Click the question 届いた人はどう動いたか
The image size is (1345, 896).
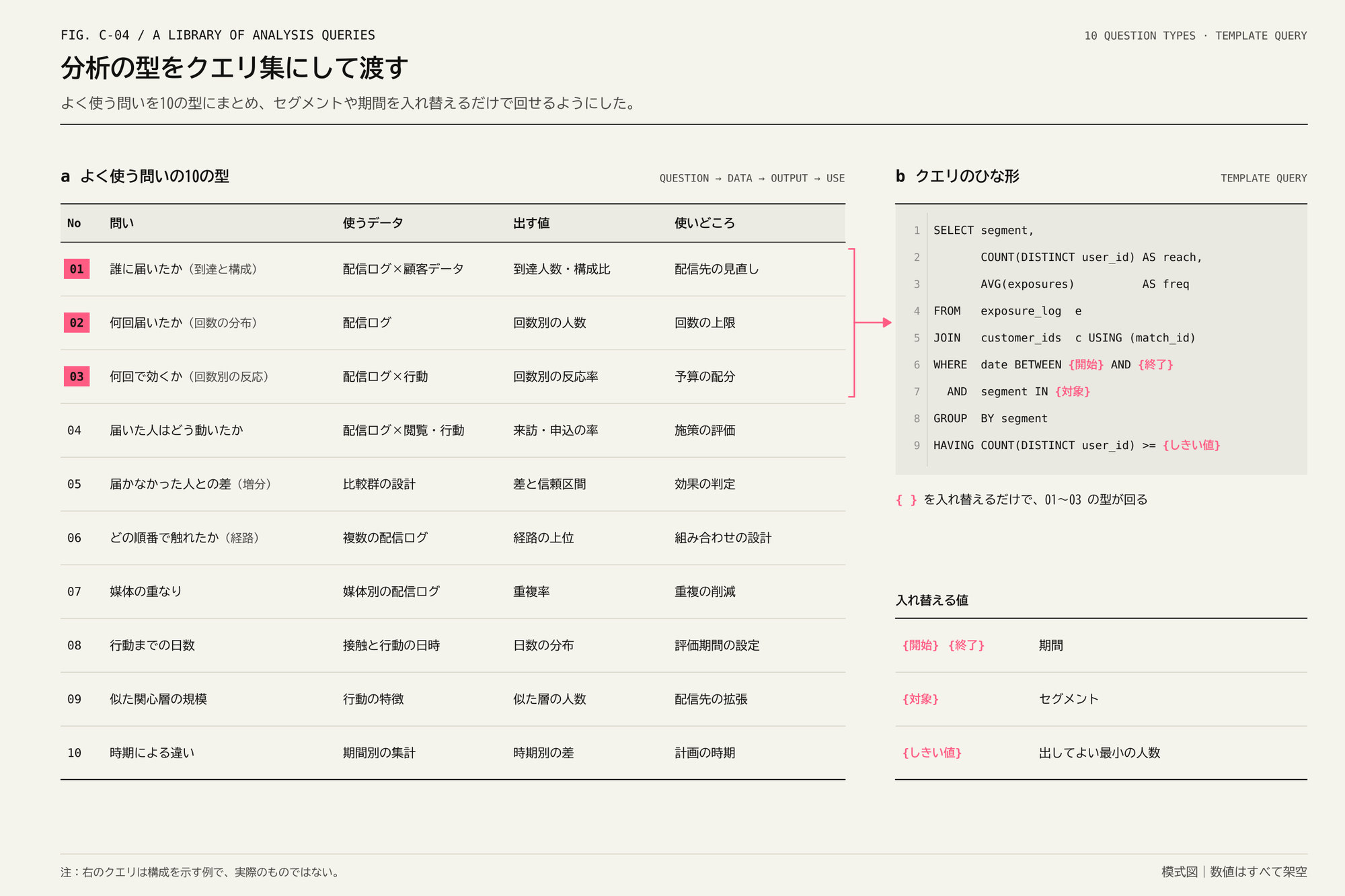[176, 430]
